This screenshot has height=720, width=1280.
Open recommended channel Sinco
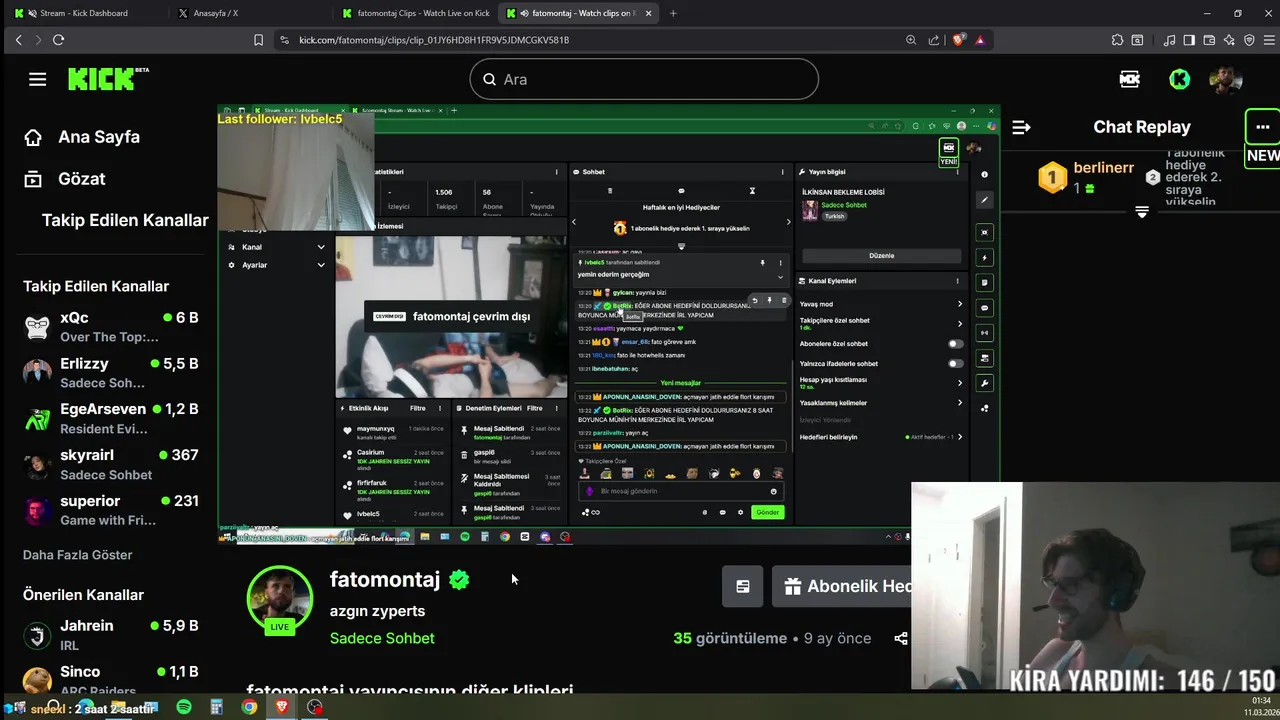110,680
